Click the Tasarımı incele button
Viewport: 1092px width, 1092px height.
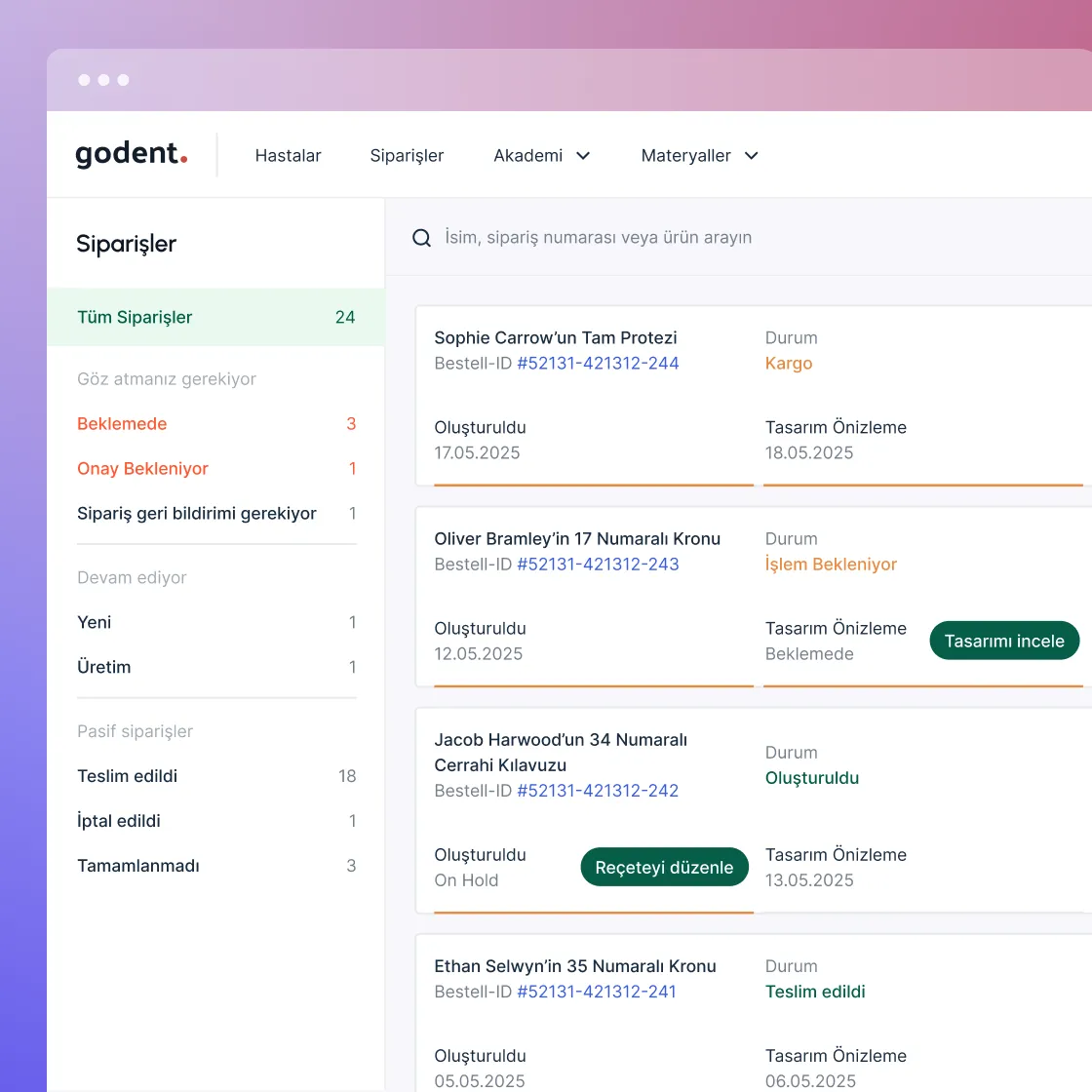click(1004, 641)
